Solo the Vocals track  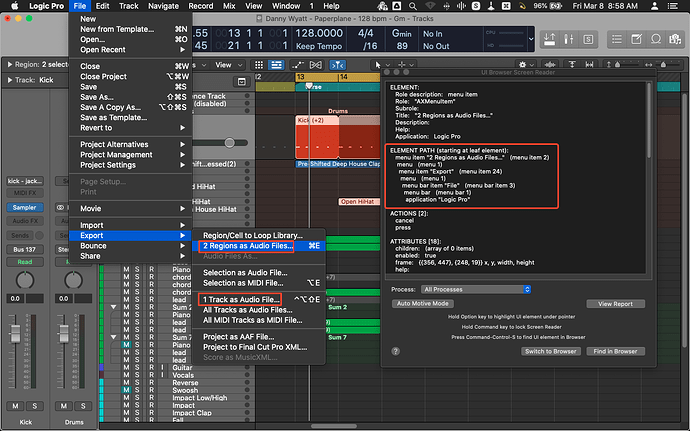(x=137, y=375)
